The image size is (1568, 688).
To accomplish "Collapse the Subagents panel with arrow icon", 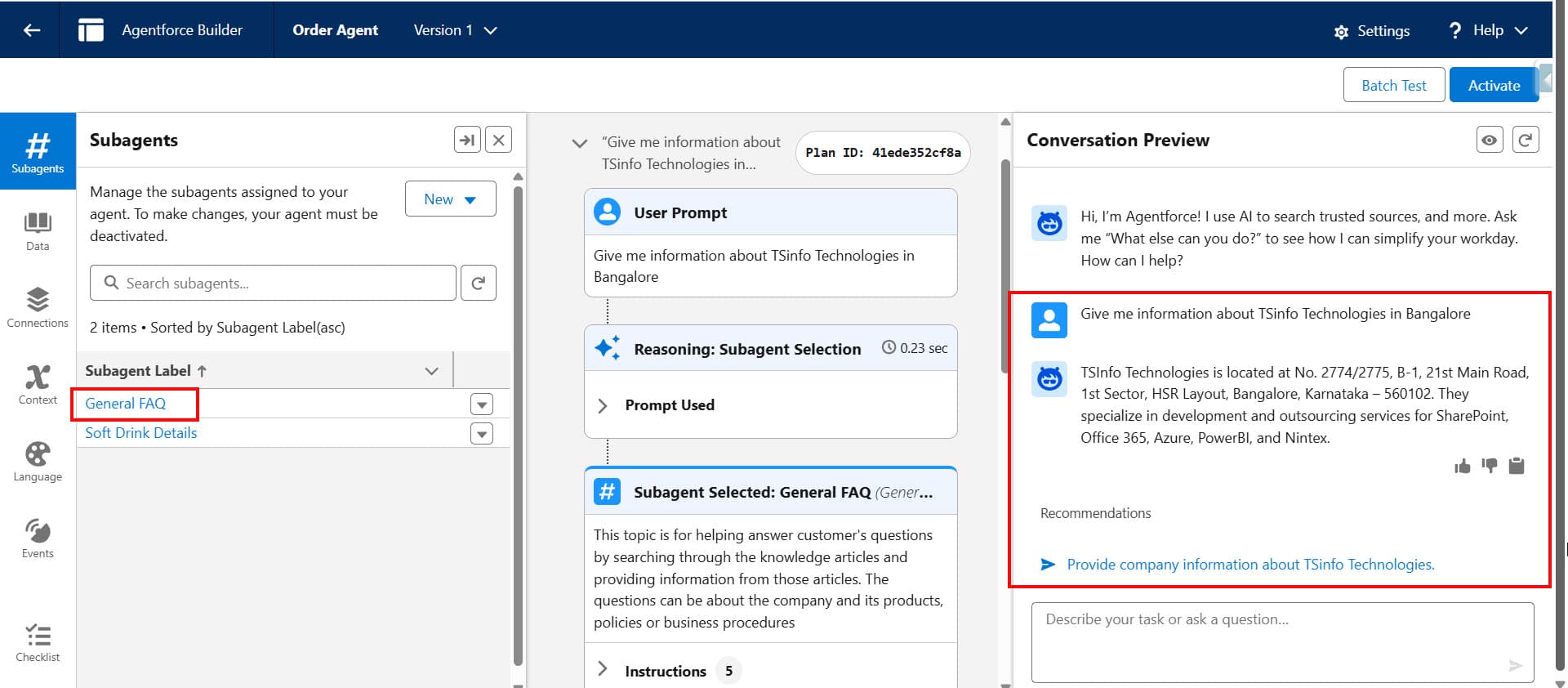I will 467,140.
